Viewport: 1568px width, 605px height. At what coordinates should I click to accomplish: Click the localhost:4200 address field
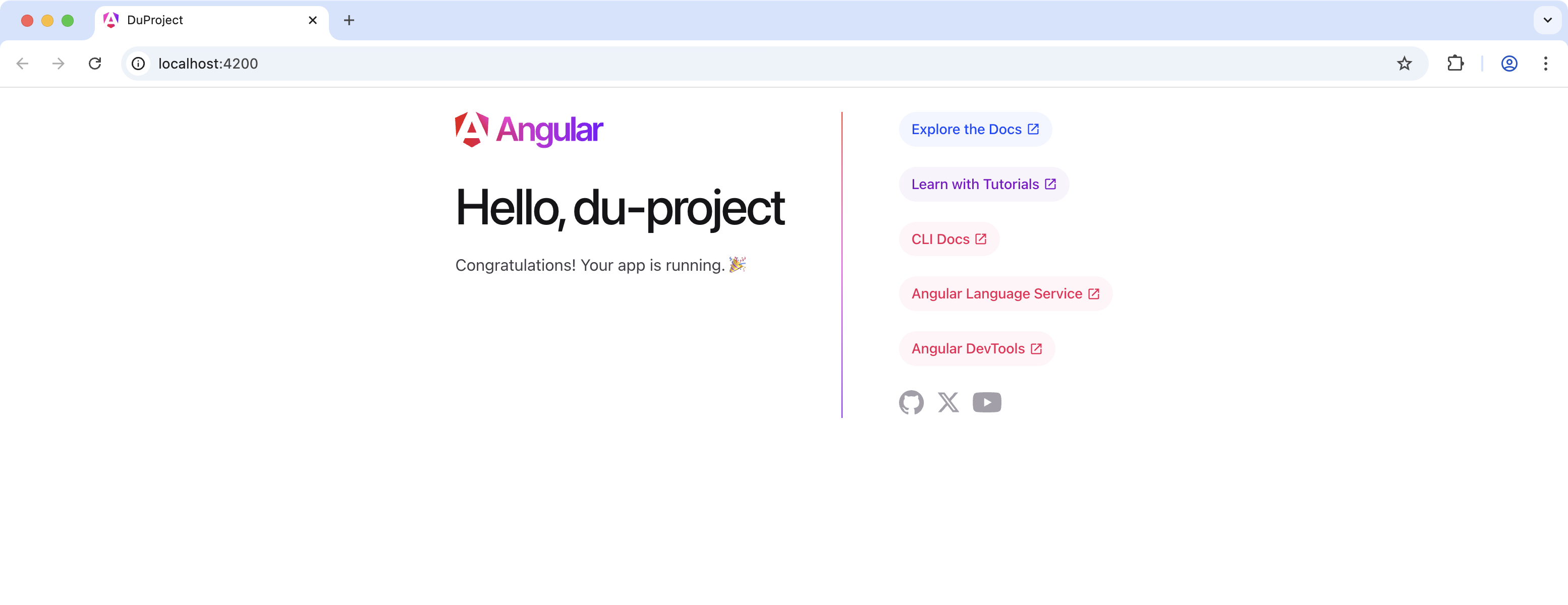coord(731,63)
